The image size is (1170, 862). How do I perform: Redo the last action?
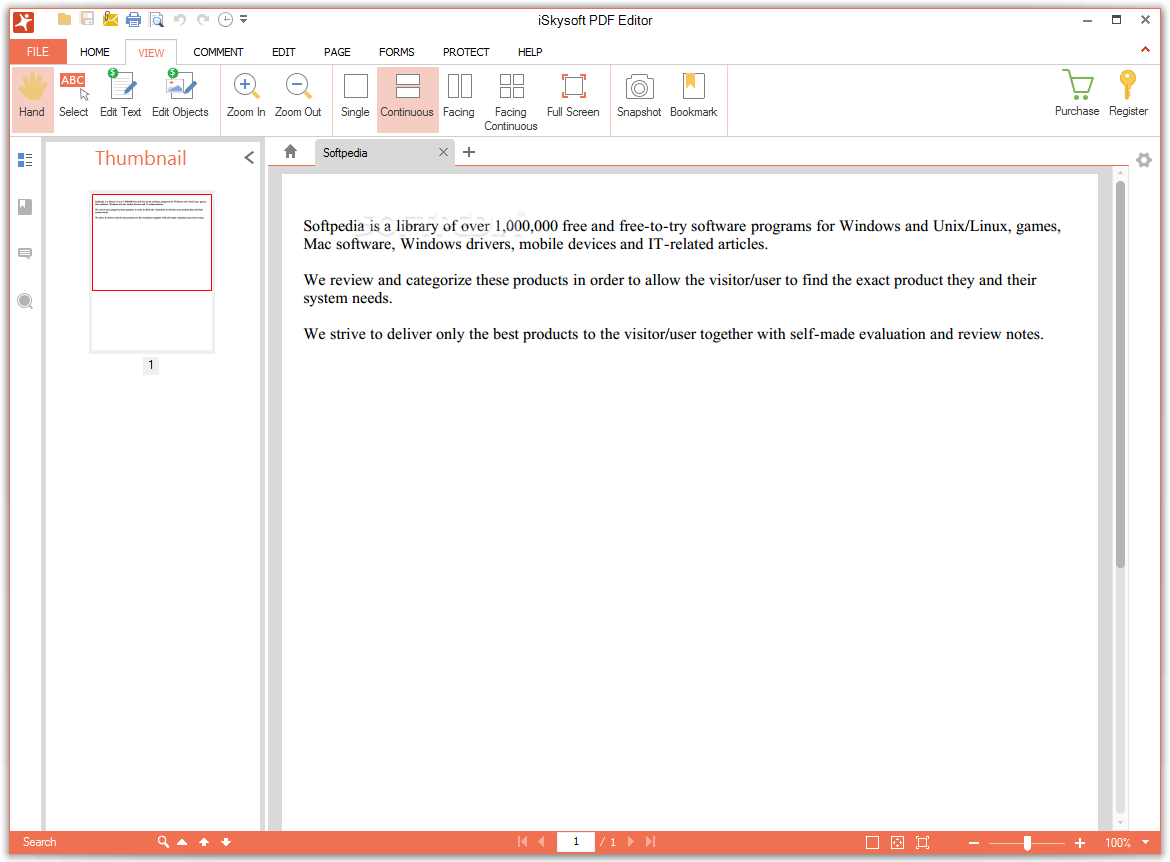203,19
